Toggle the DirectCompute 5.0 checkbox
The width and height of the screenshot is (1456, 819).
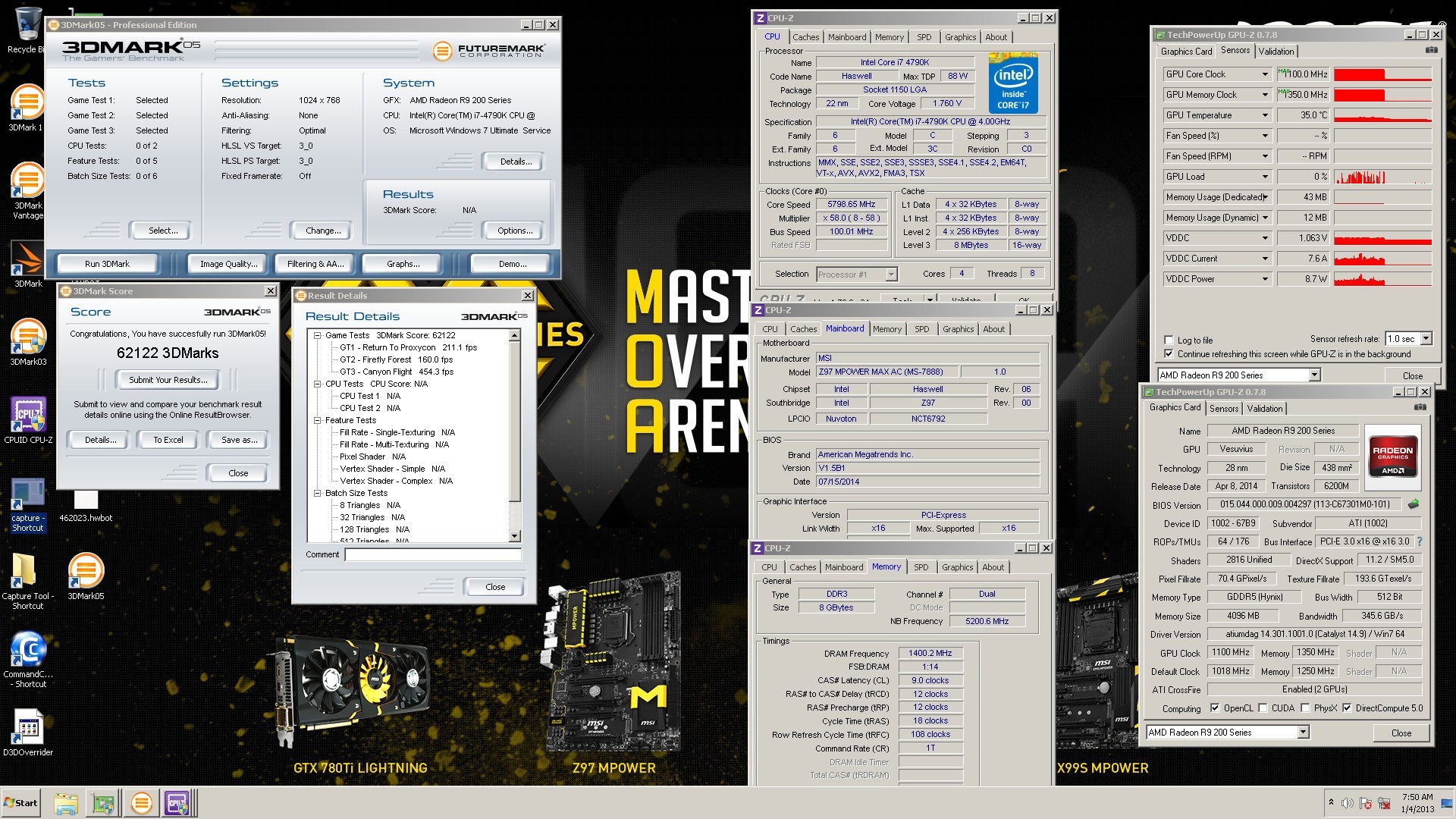[1347, 708]
